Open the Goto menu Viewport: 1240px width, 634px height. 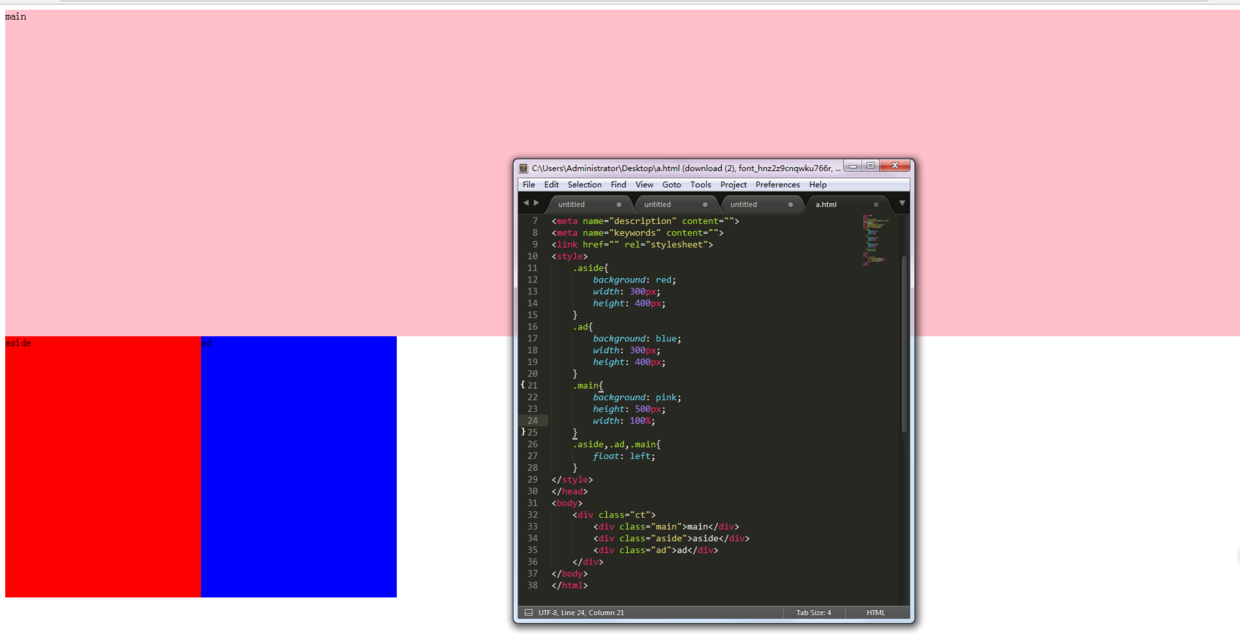click(x=671, y=185)
